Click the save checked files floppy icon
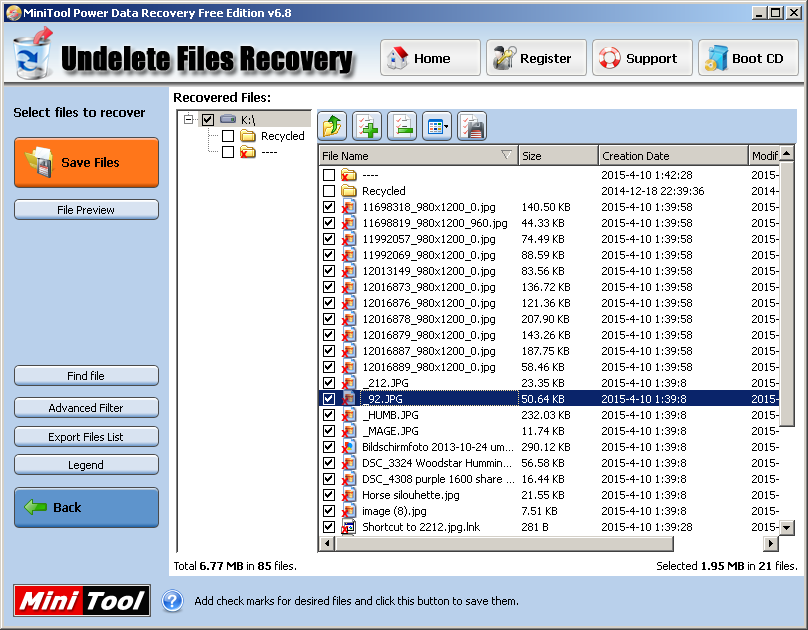Image resolution: width=808 pixels, height=630 pixels. click(472, 126)
